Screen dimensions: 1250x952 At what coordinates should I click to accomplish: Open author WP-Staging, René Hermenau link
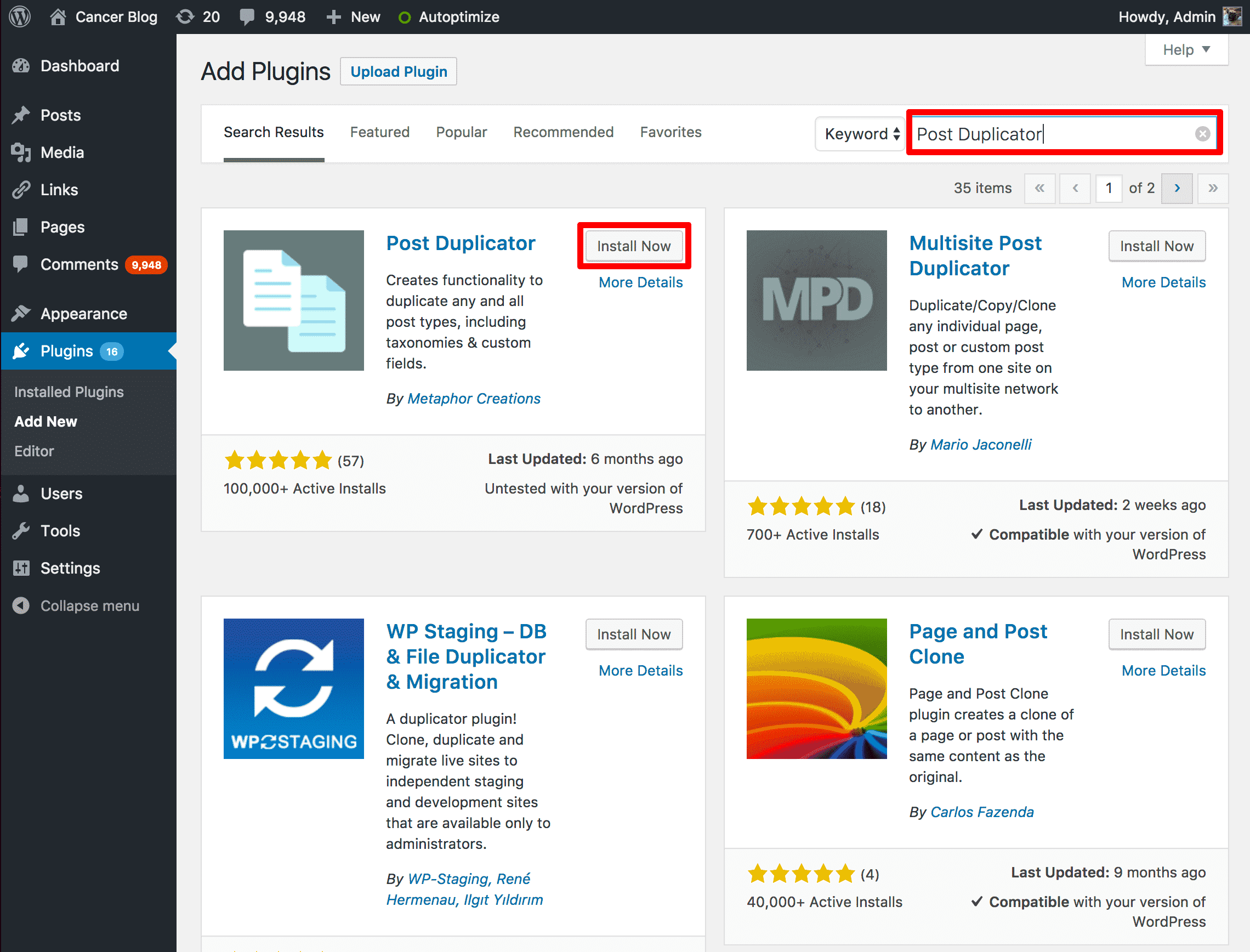(x=464, y=889)
